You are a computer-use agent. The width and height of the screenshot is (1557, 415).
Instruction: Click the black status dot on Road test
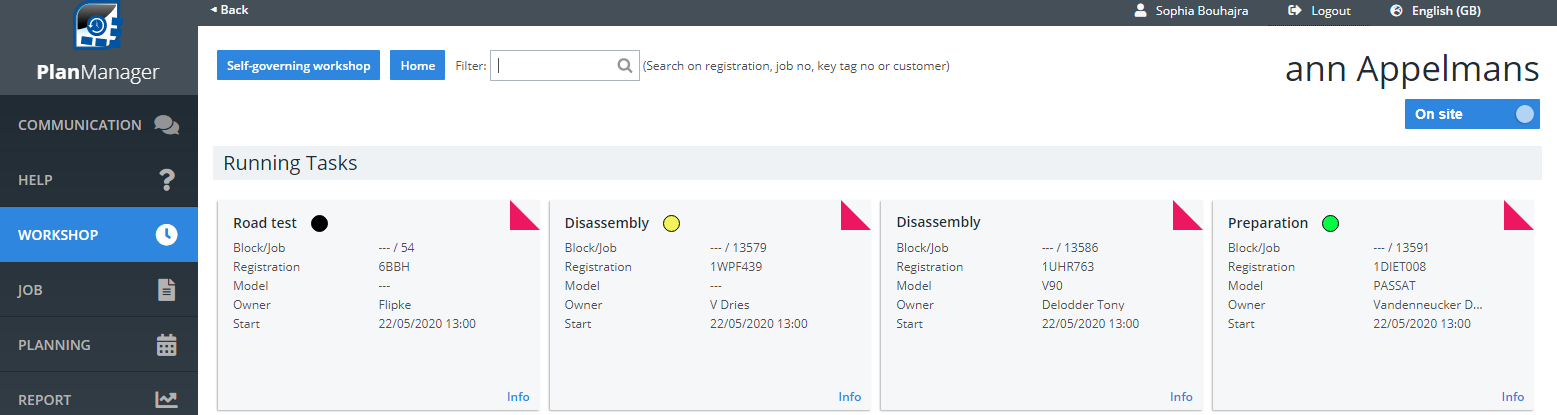pyautogui.click(x=319, y=223)
